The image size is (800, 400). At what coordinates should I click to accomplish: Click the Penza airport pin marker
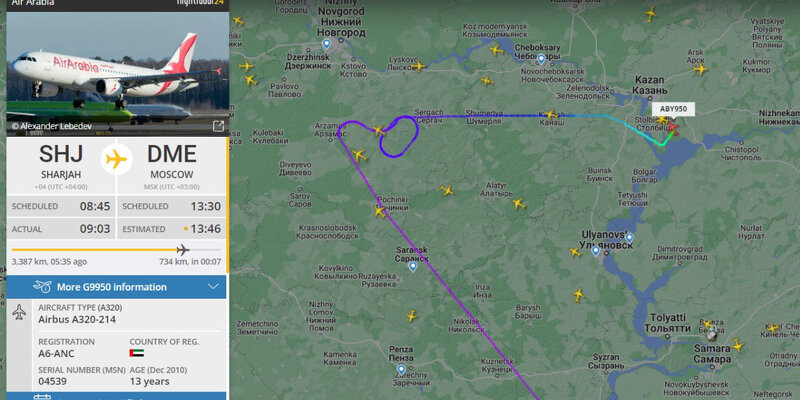(x=402, y=369)
